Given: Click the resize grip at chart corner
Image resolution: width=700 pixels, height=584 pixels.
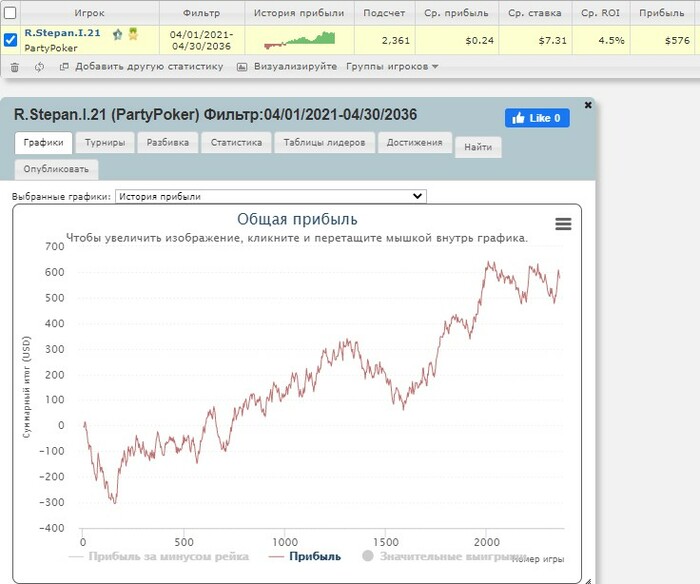Looking at the screenshot, I should (x=588, y=581).
